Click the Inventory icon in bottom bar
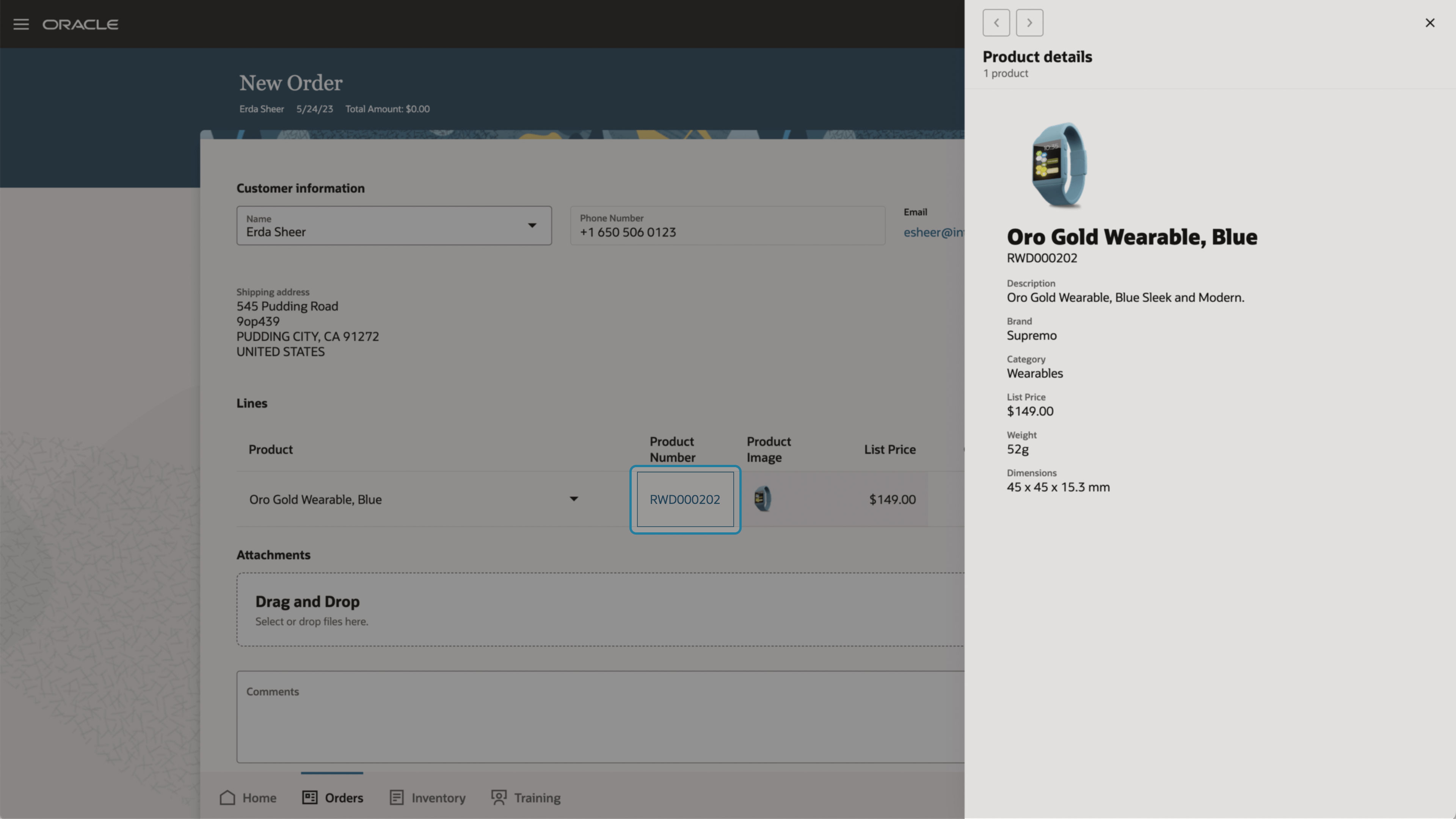This screenshot has width=1456, height=819. pos(397,797)
